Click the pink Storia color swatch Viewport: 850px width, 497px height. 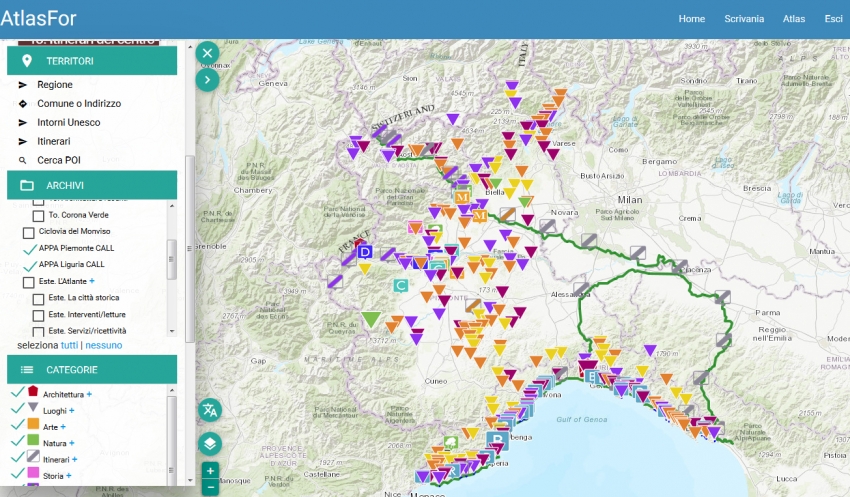point(33,472)
